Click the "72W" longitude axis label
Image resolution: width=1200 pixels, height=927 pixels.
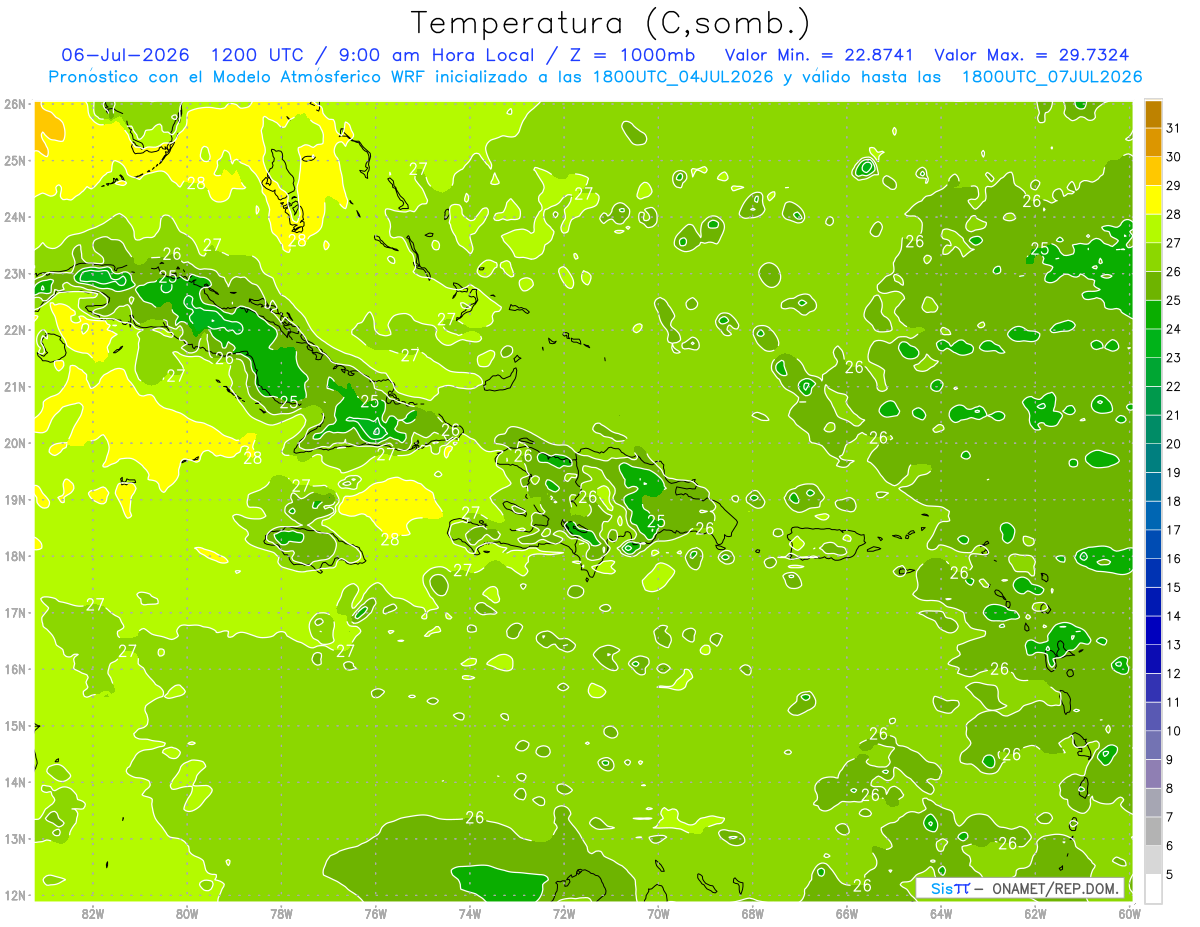point(564,913)
